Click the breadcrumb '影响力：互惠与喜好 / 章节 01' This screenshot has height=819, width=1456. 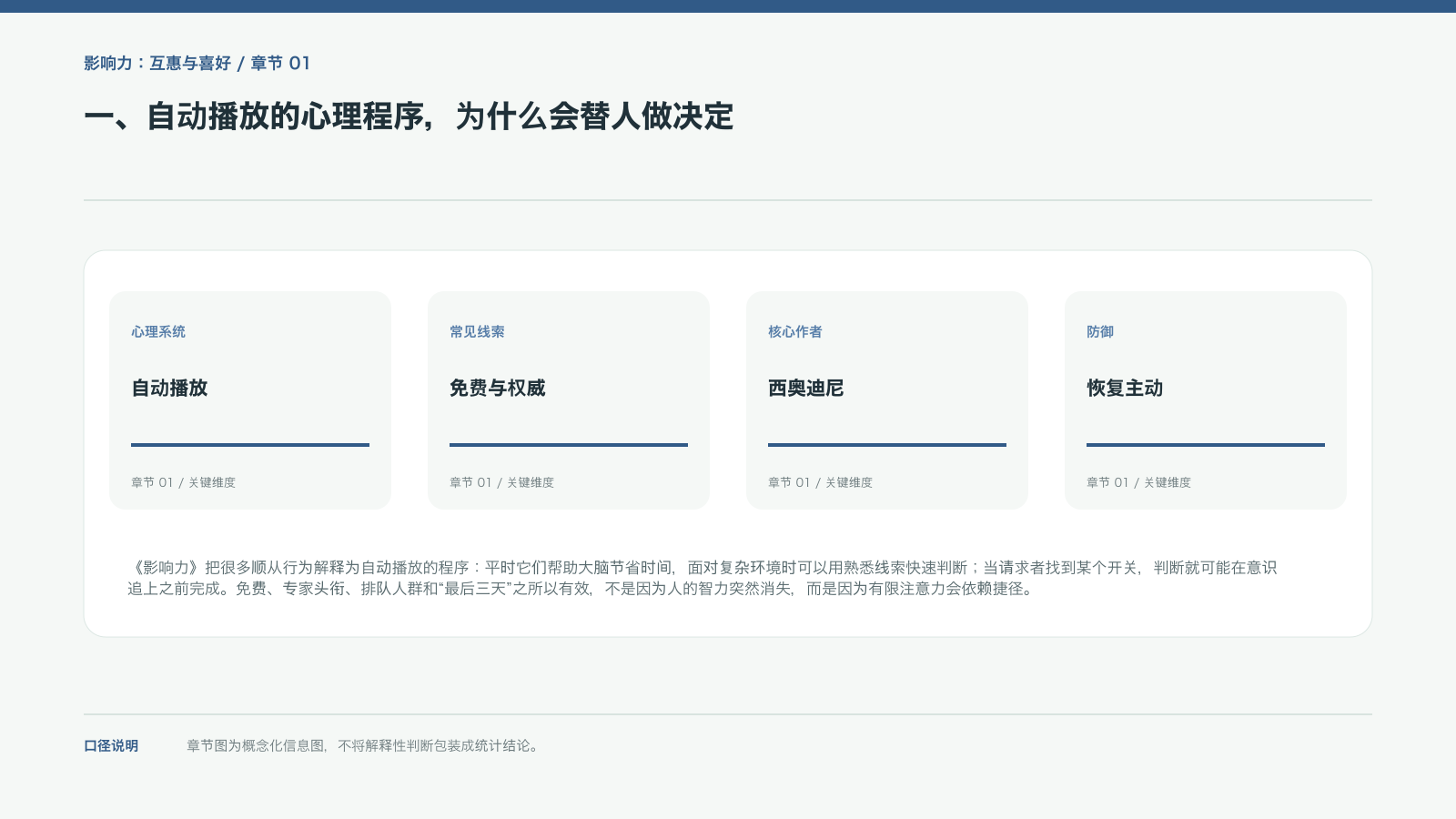point(197,64)
